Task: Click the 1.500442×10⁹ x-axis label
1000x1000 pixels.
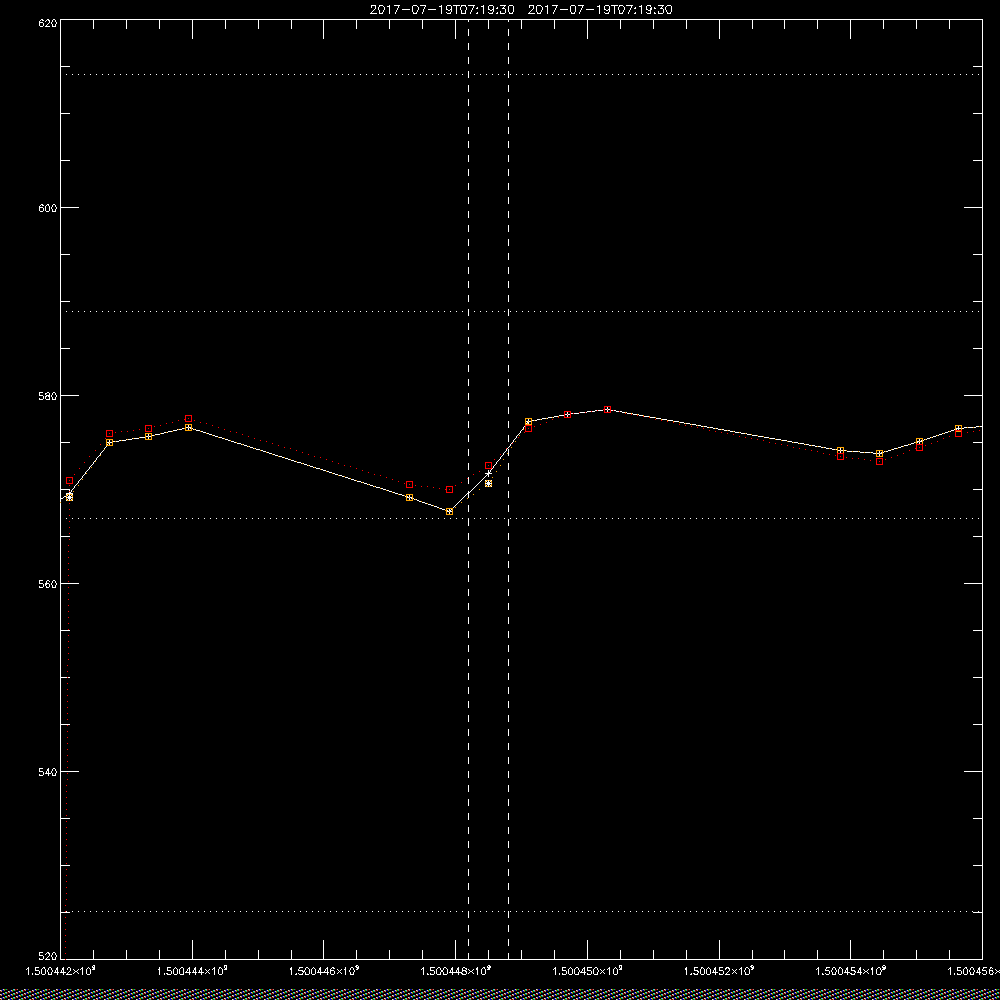Action: point(61,971)
